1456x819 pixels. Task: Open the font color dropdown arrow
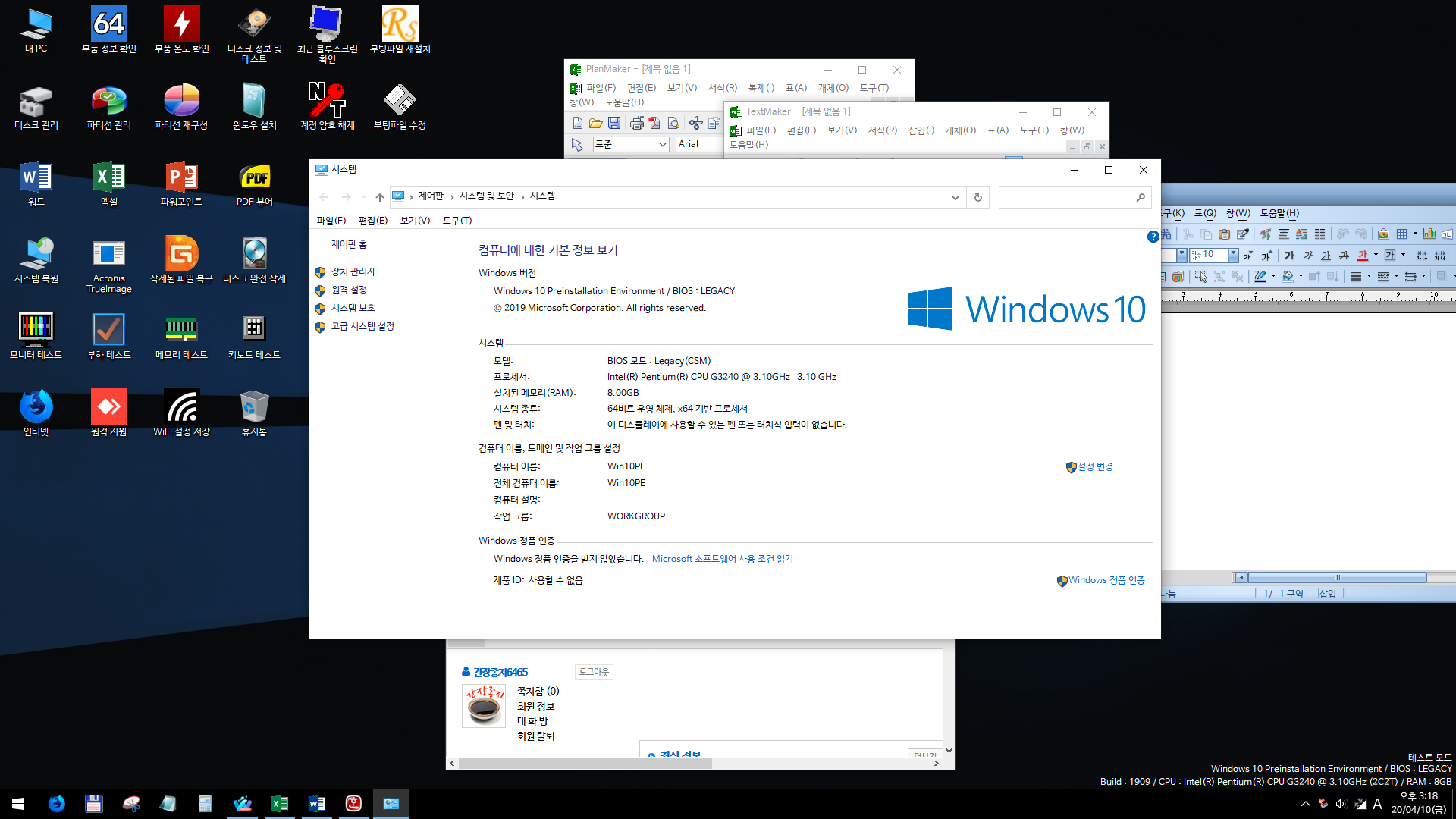[x=1376, y=256]
